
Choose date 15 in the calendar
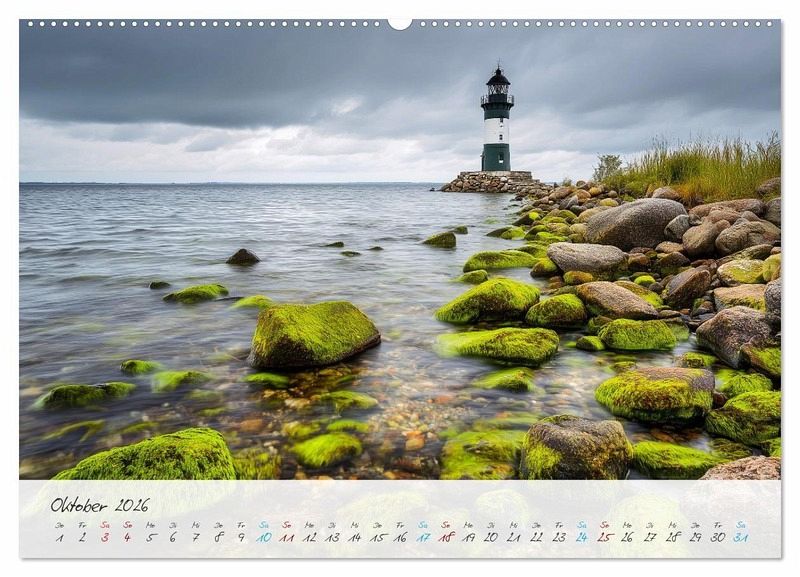pos(378,537)
